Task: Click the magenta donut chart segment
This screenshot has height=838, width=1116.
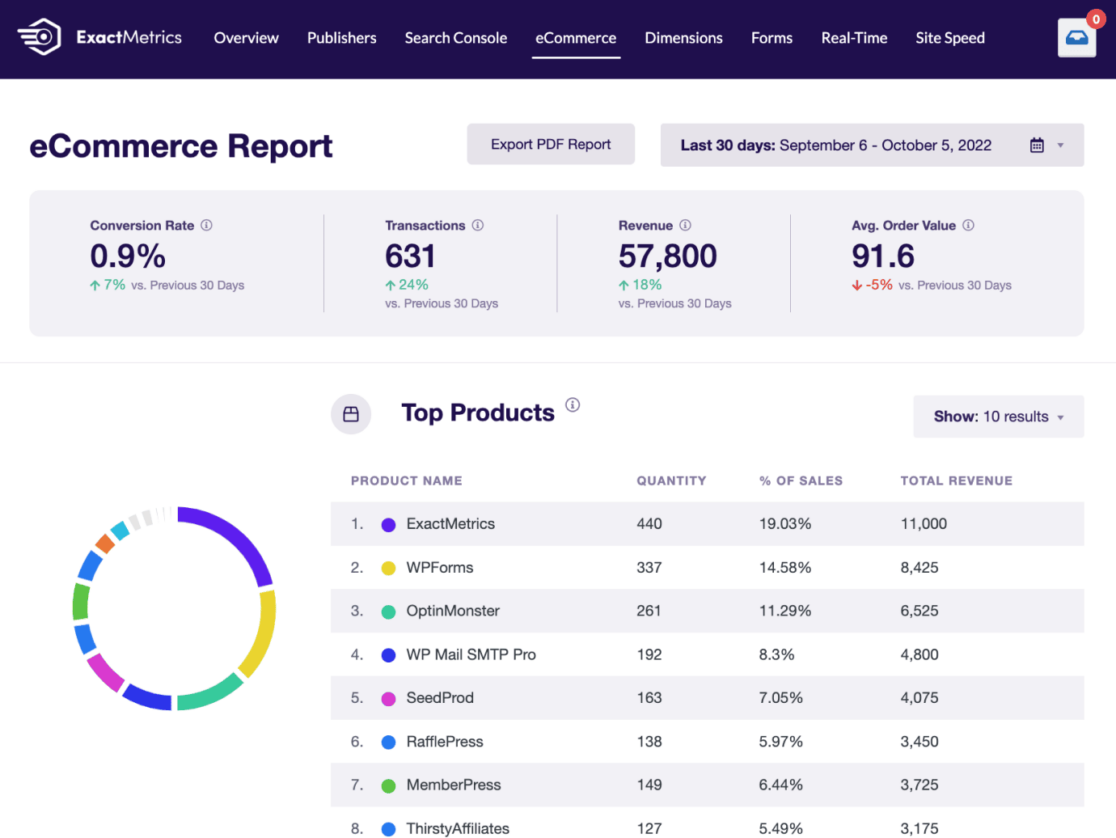Action: [x=105, y=671]
